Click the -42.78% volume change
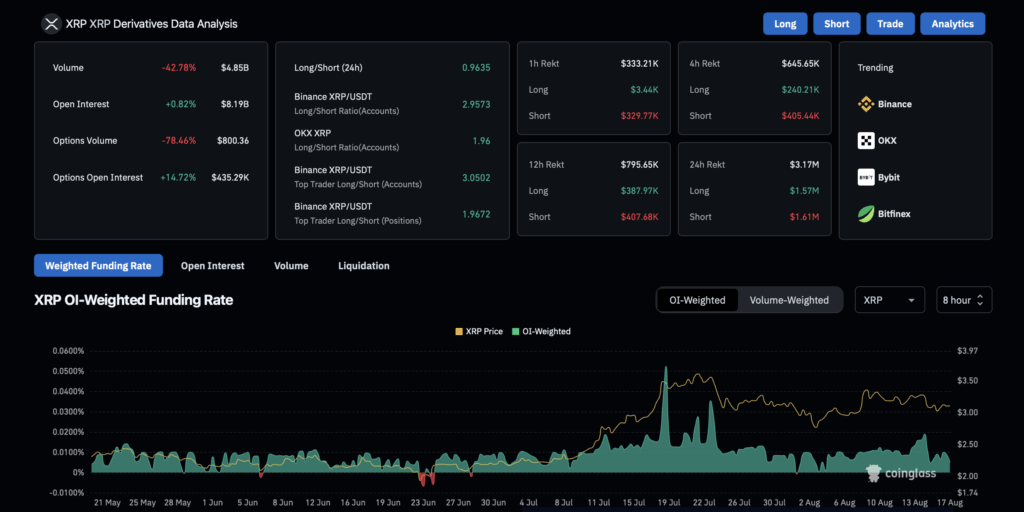 coord(179,67)
